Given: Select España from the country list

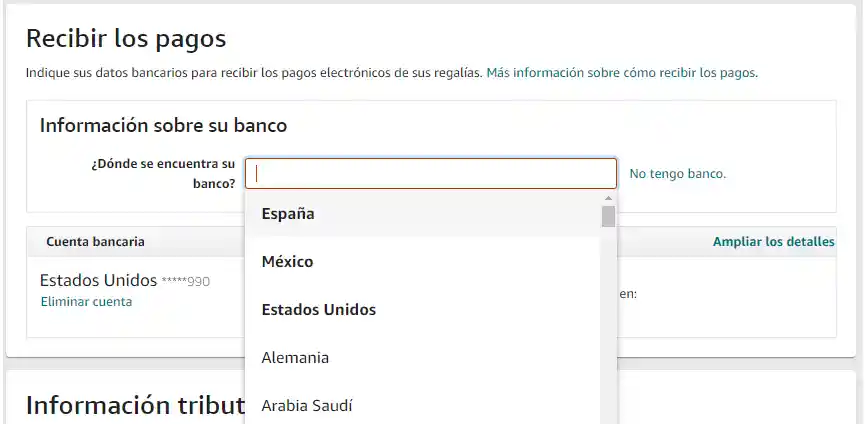Looking at the screenshot, I should point(288,213).
